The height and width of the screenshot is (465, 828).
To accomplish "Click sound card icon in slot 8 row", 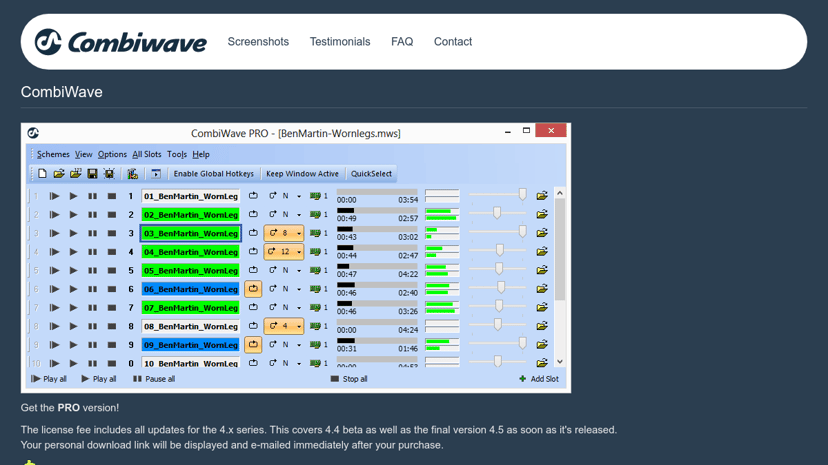I will [315, 326].
